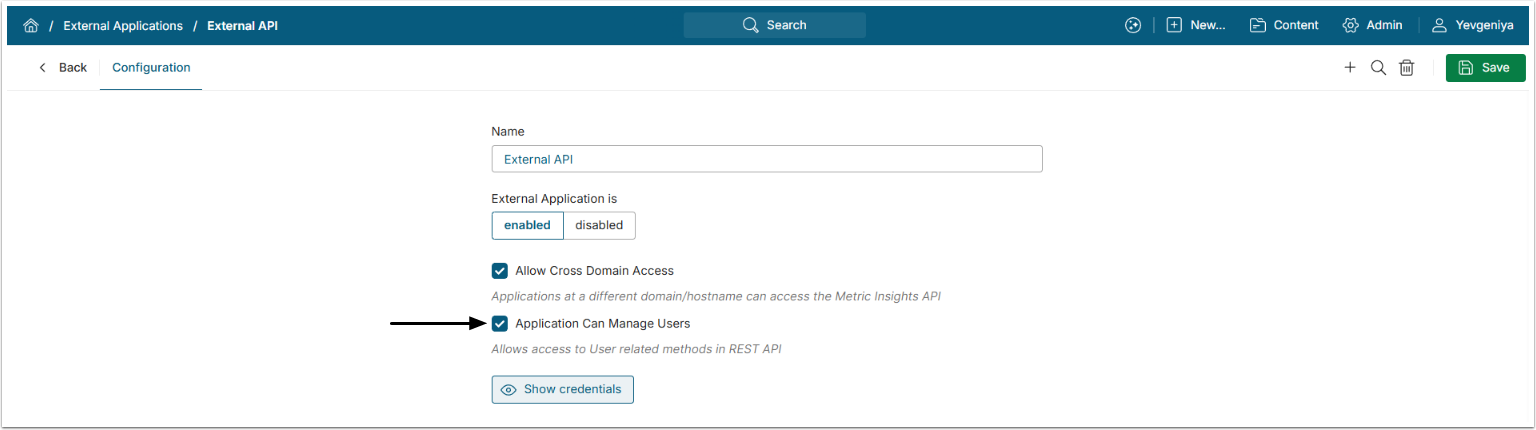Open the New... menu in header

pyautogui.click(x=1196, y=25)
